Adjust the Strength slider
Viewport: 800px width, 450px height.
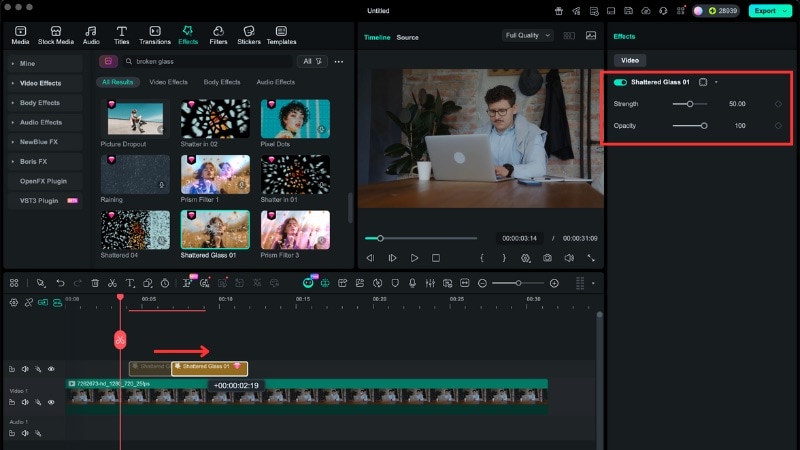pos(690,104)
